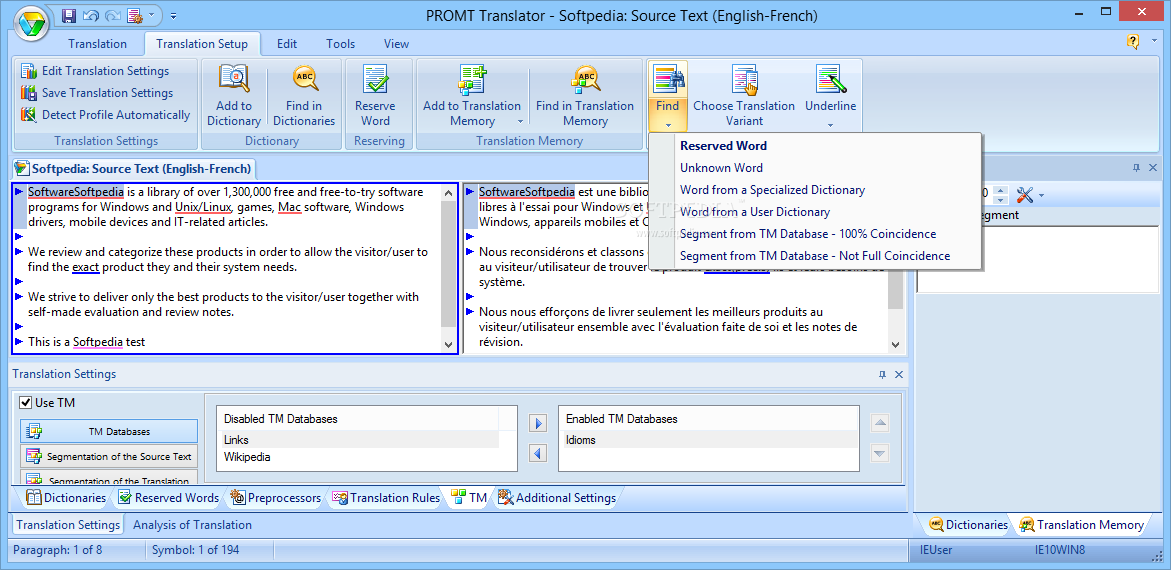
Task: Open the Reserved Words settings tab
Action: 168,498
